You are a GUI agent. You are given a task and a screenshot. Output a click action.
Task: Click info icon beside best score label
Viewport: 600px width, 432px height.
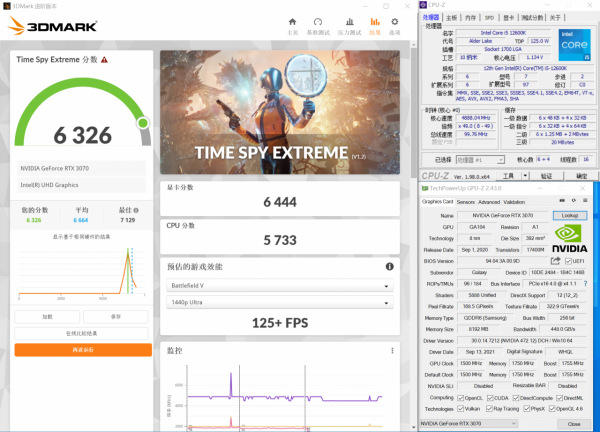coord(136,210)
